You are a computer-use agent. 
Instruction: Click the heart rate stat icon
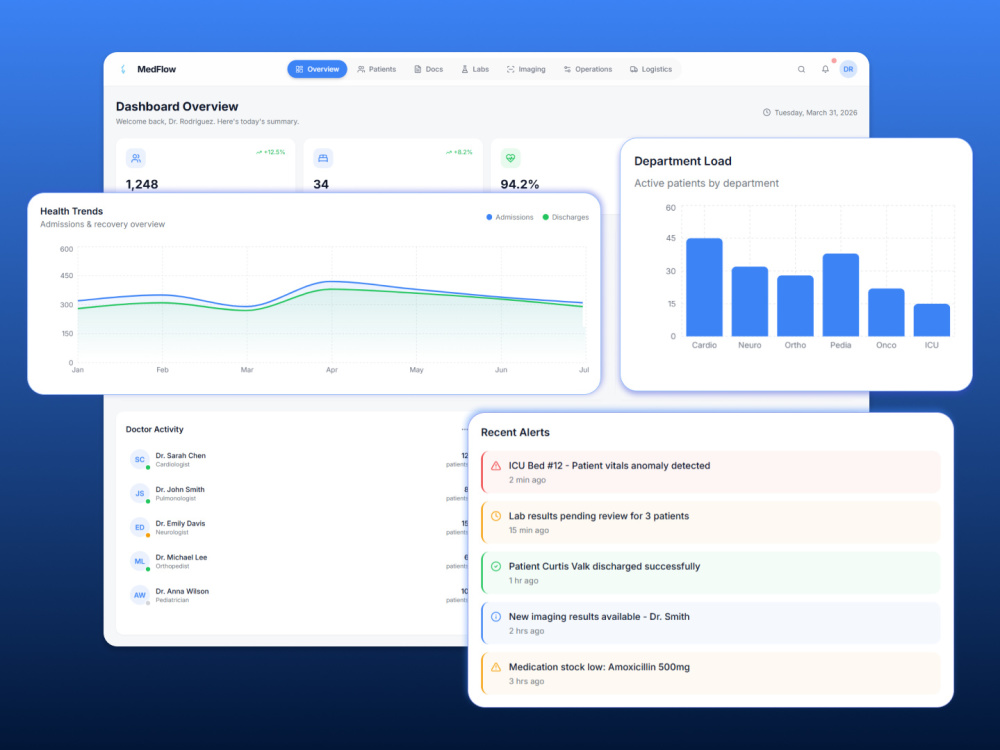tap(510, 158)
